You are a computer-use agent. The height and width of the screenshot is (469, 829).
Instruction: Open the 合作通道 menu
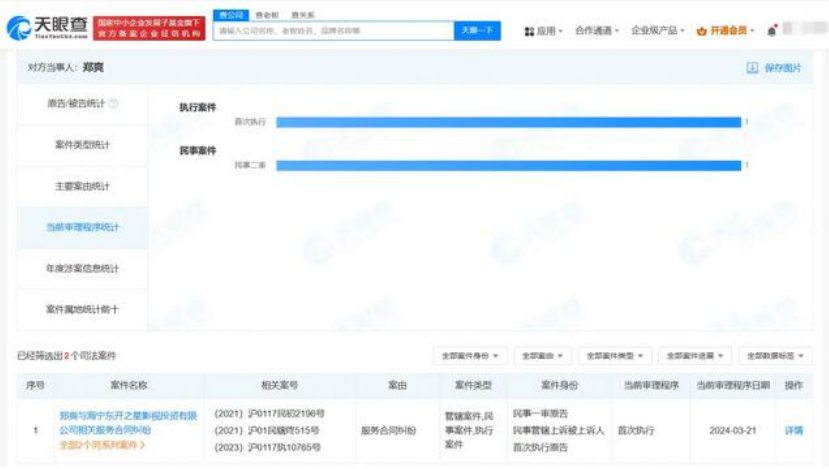597,31
